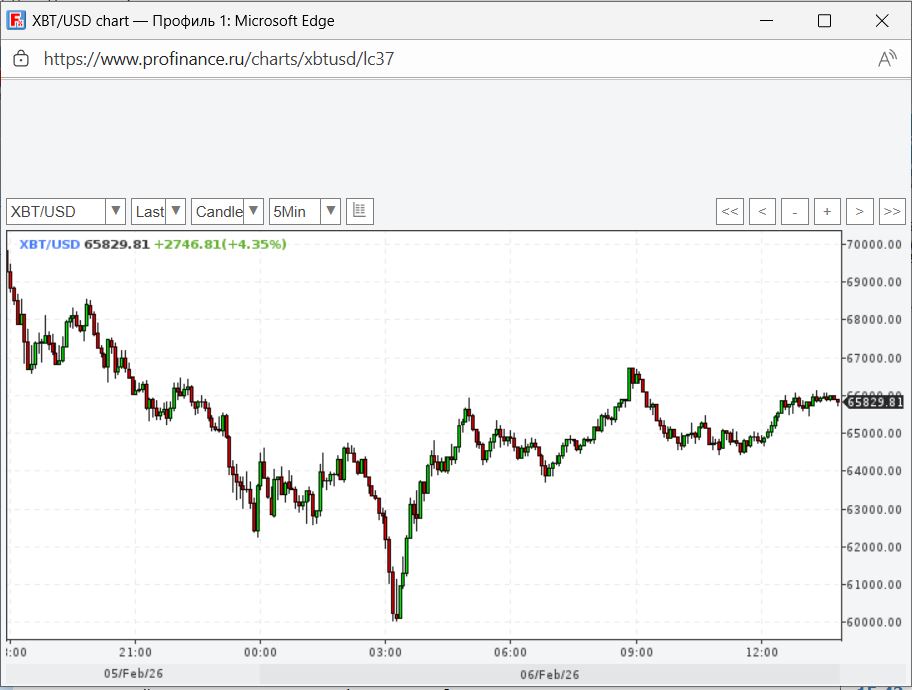Click the ProFinance favicon in title bar
The width and height of the screenshot is (912, 690).
(x=16, y=20)
